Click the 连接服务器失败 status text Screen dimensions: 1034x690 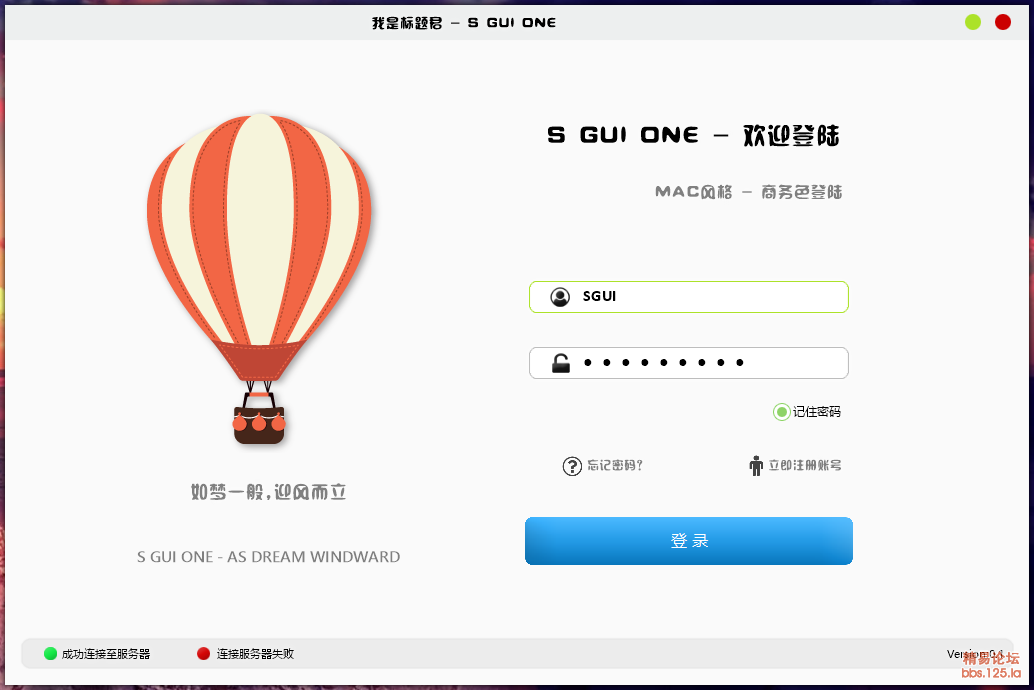point(255,654)
